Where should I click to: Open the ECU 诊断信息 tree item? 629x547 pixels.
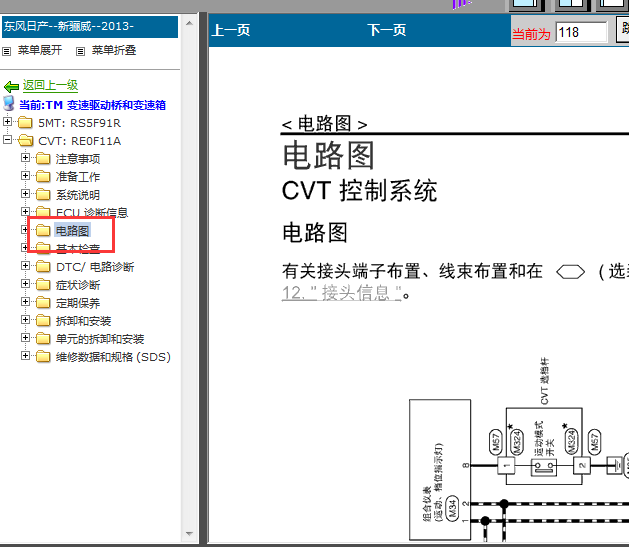click(x=92, y=213)
